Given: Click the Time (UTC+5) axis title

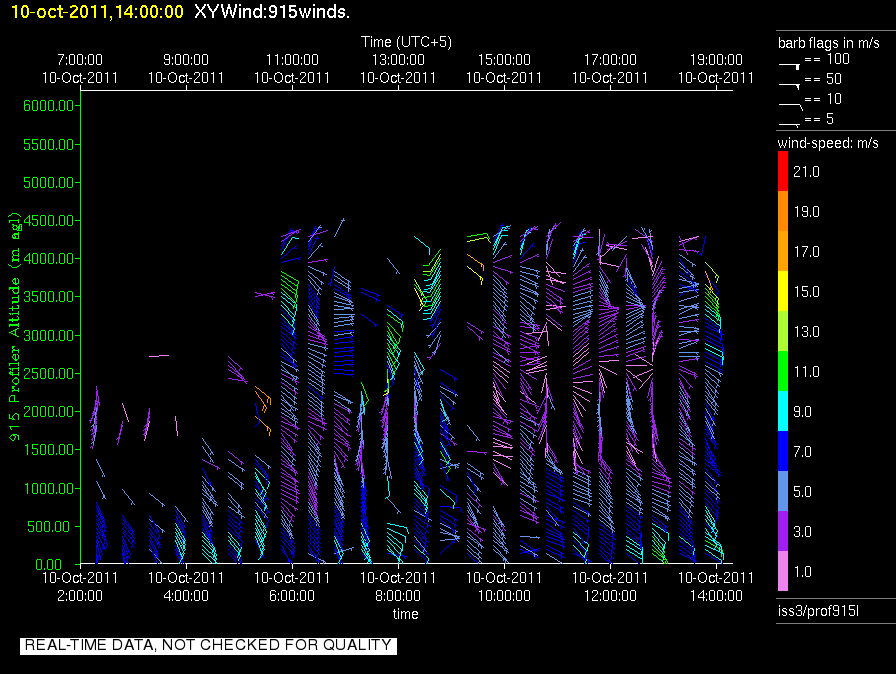Looking at the screenshot, I should (406, 42).
